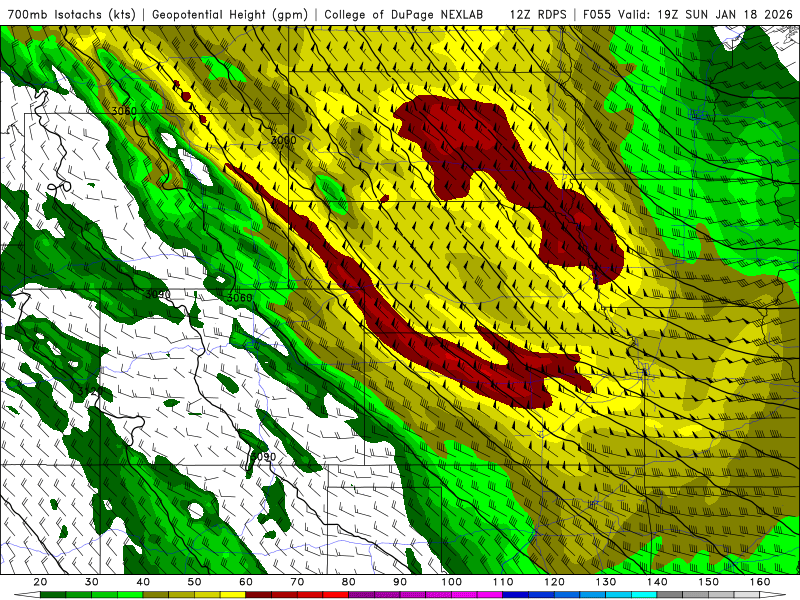Click the '110' value on the color scale
This screenshot has height=600, width=800.
pos(503,582)
